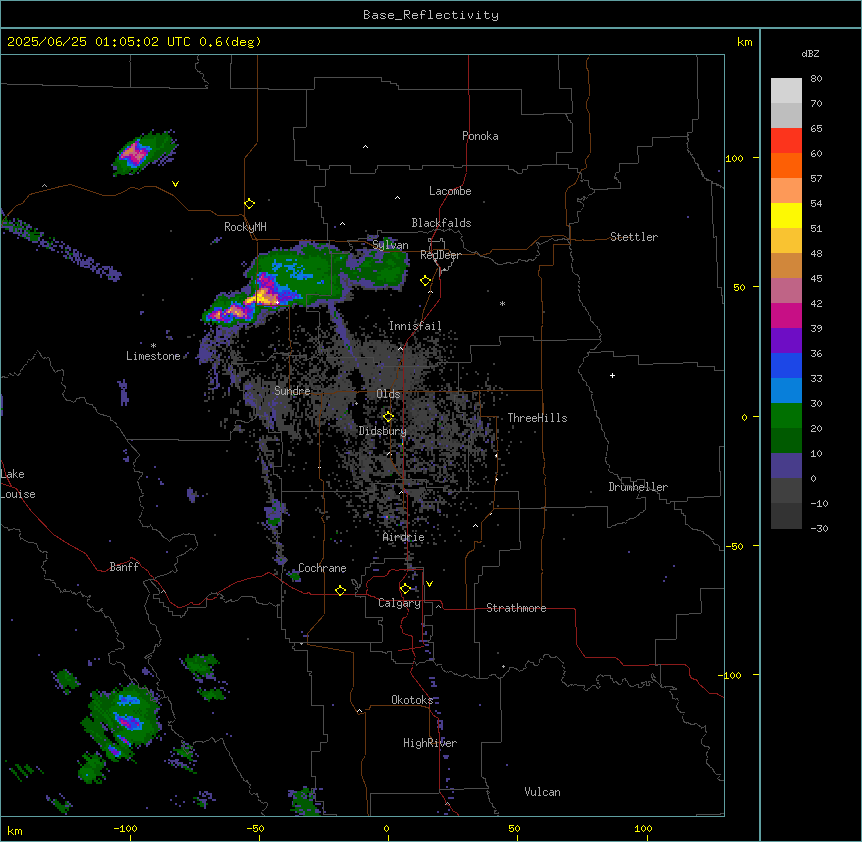The height and width of the screenshot is (842, 862).
Task: Click the dBZ legend heading
Action: [x=810, y=53]
